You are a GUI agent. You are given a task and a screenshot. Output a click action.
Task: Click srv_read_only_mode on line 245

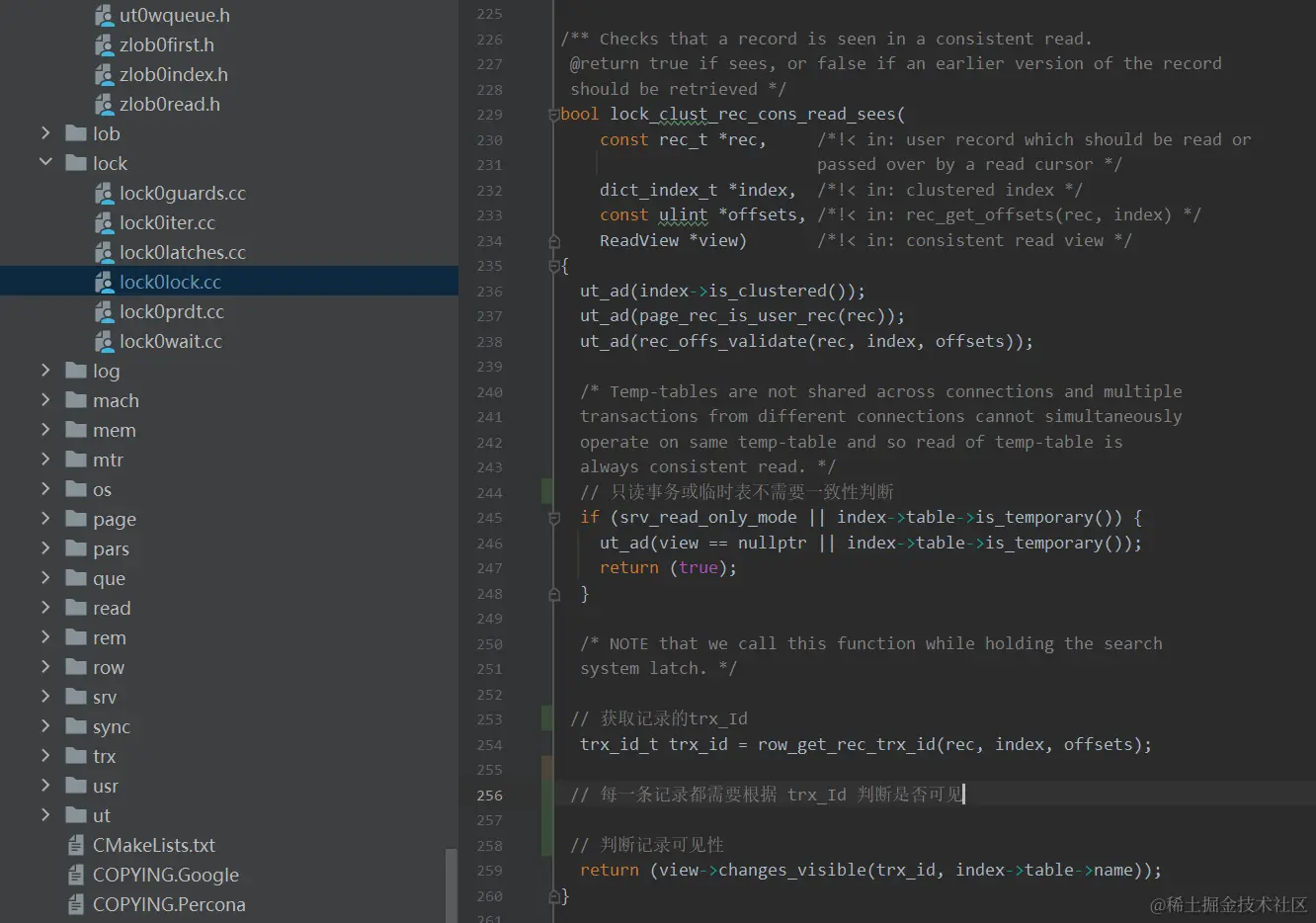pyautogui.click(x=707, y=517)
